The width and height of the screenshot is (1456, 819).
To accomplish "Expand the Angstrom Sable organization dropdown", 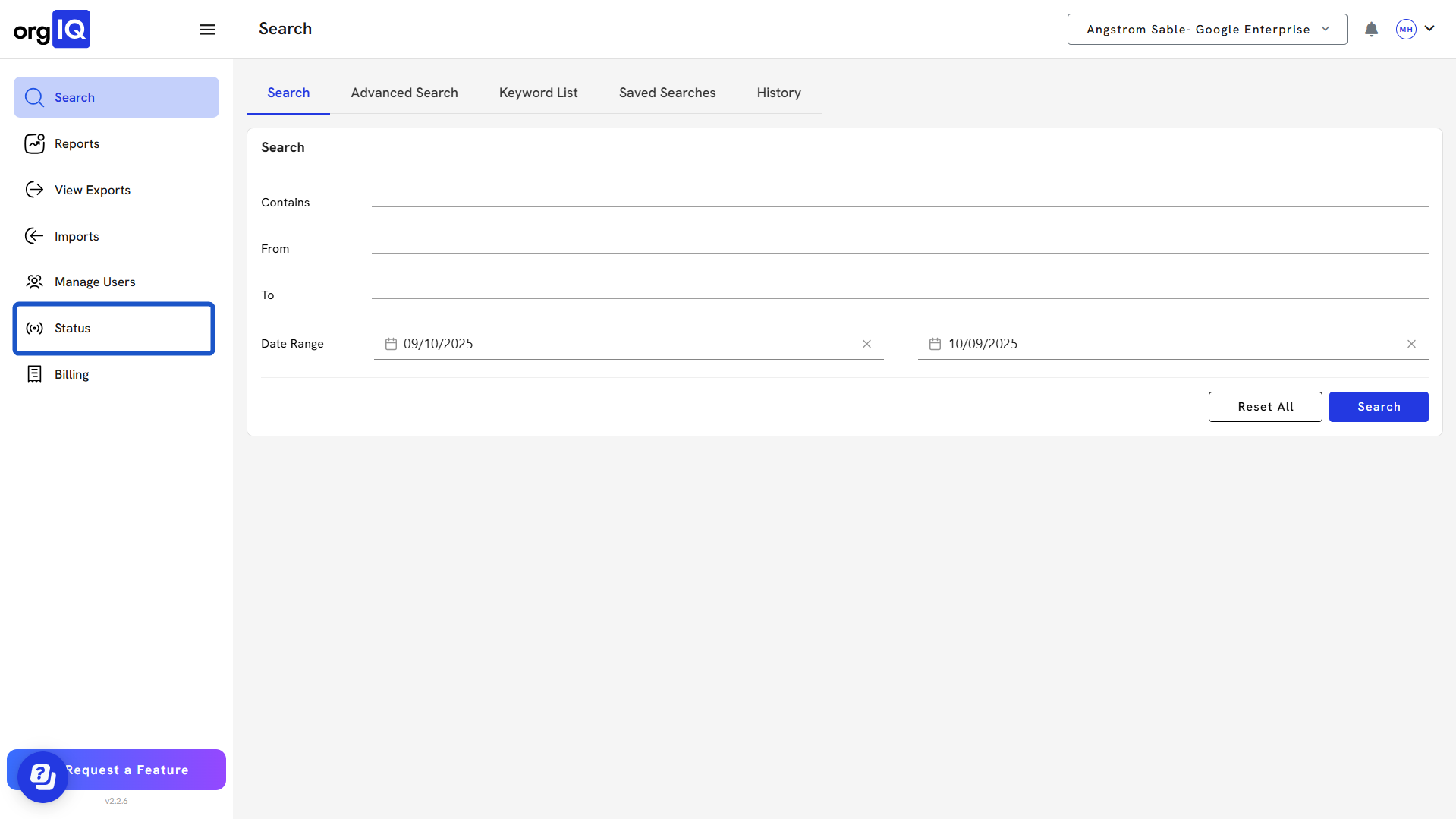I will (x=1206, y=30).
